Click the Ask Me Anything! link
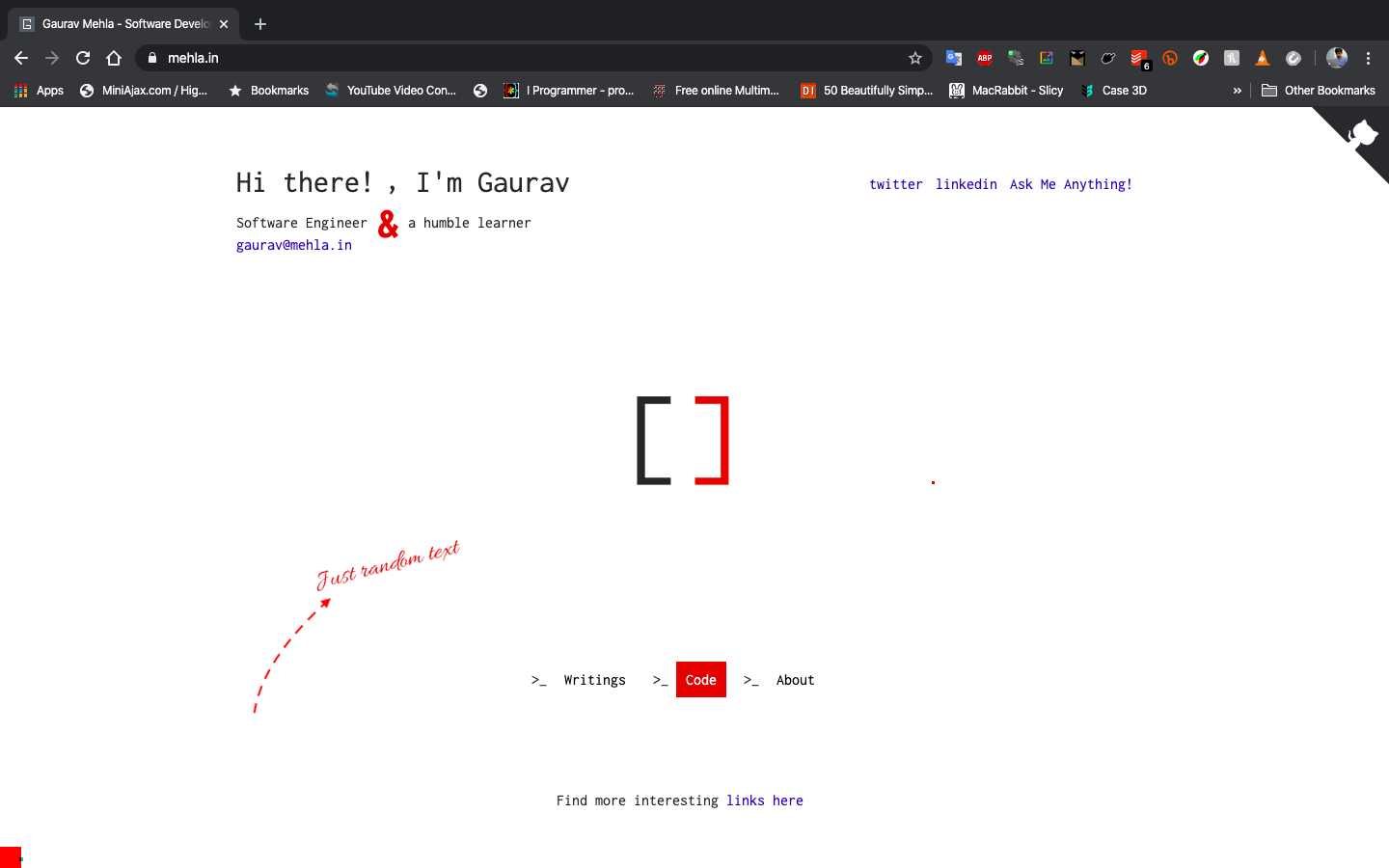 tap(1071, 184)
